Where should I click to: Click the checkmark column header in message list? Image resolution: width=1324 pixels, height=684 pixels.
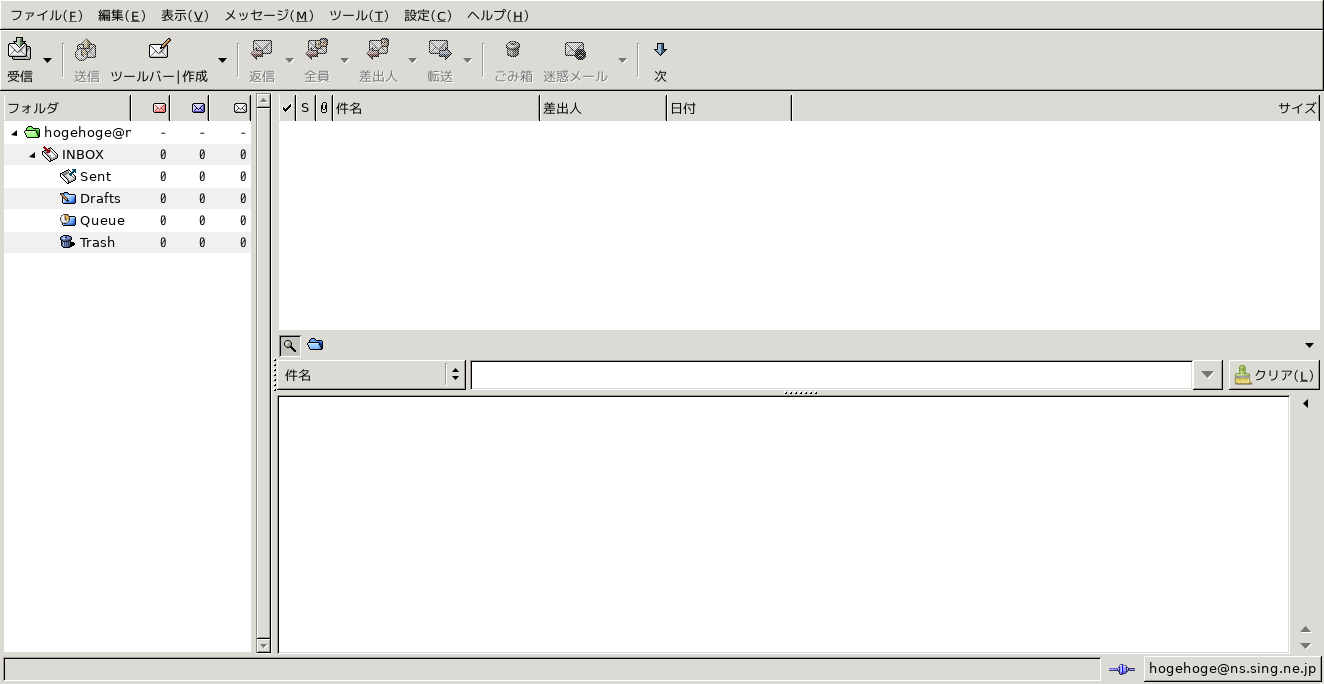[287, 108]
